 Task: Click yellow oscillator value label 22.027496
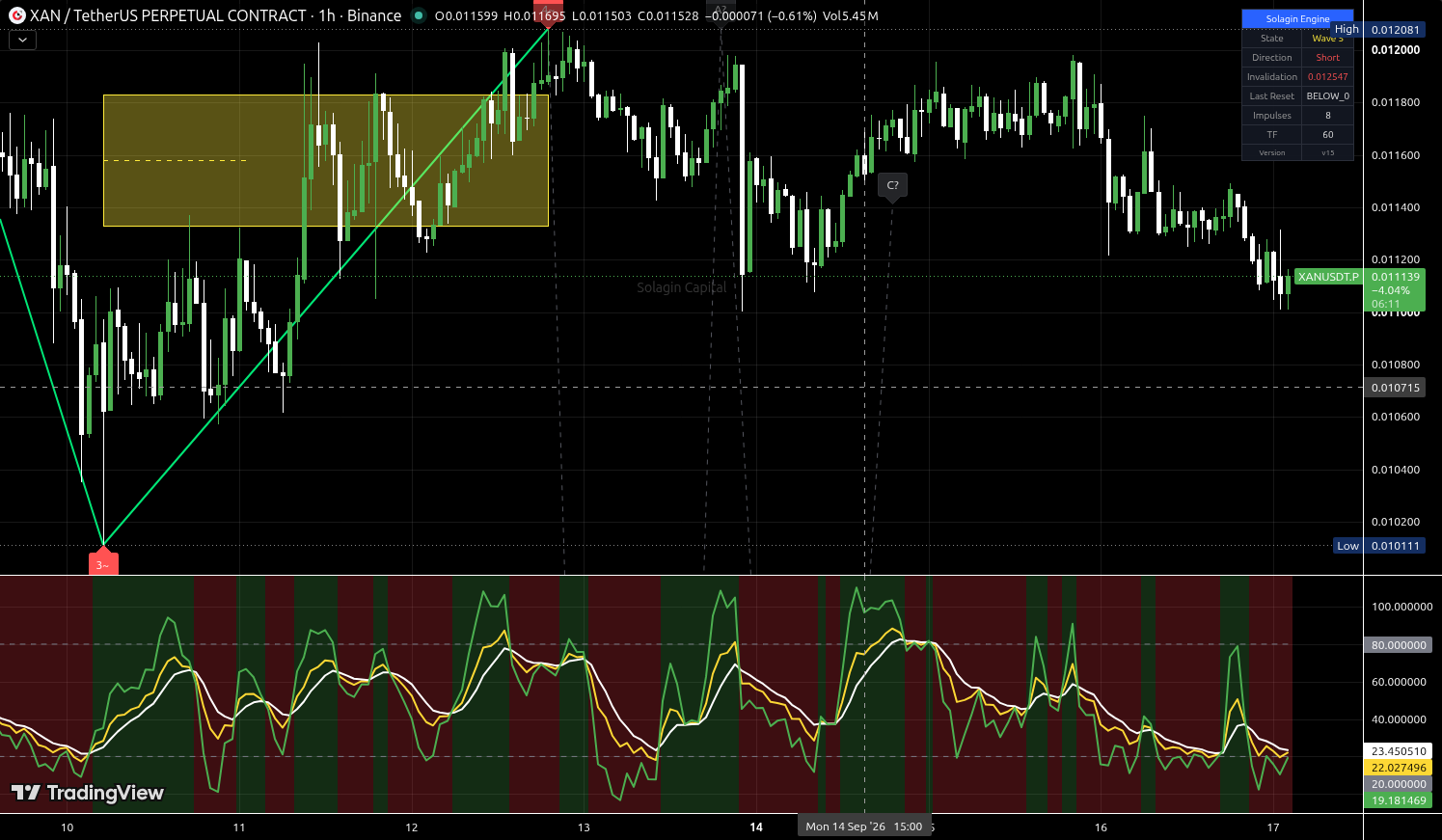1399,768
